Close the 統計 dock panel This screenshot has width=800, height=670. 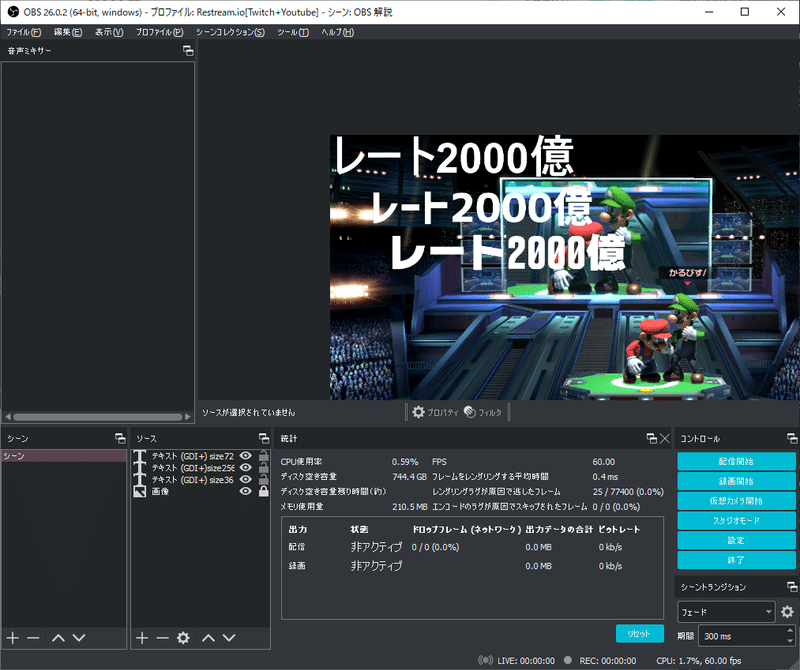pyautogui.click(x=665, y=438)
